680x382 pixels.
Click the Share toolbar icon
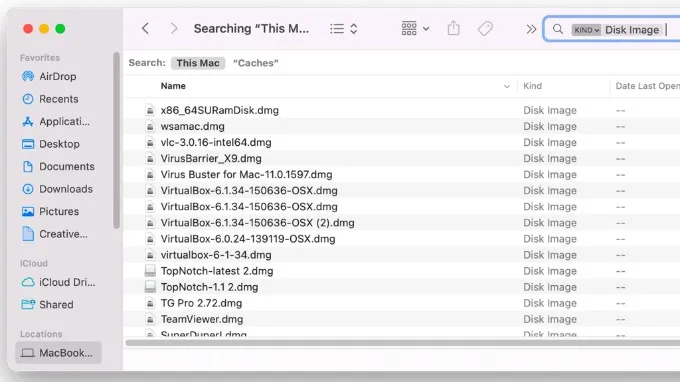(454, 28)
